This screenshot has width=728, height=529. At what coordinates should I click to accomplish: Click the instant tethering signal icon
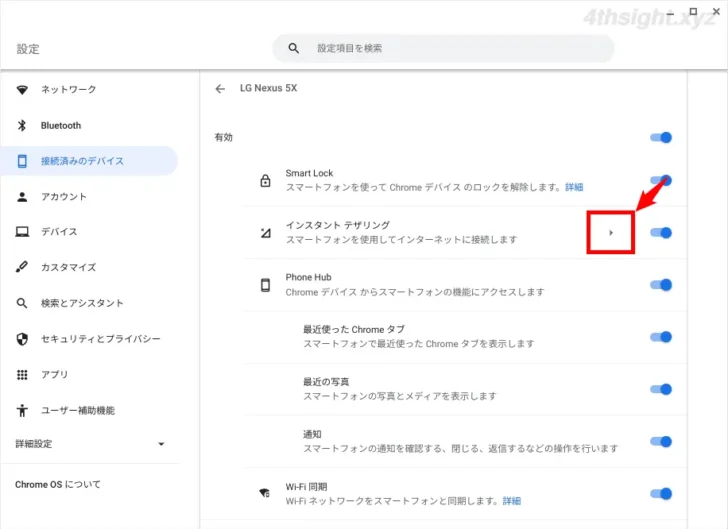[x=265, y=233]
